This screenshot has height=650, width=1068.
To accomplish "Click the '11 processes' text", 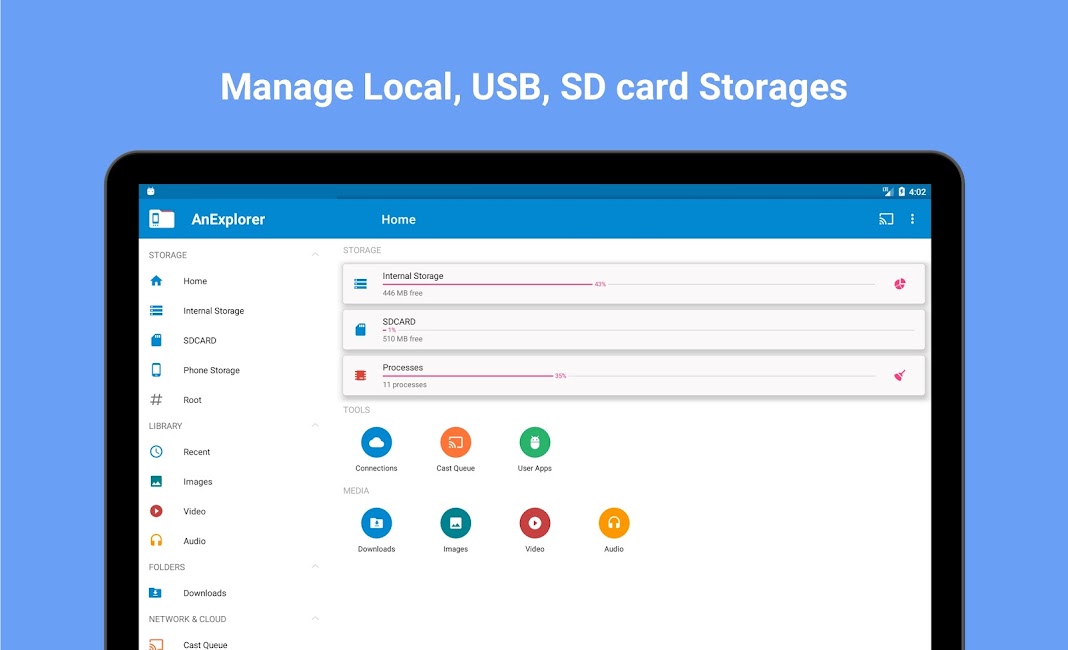I will pos(405,384).
